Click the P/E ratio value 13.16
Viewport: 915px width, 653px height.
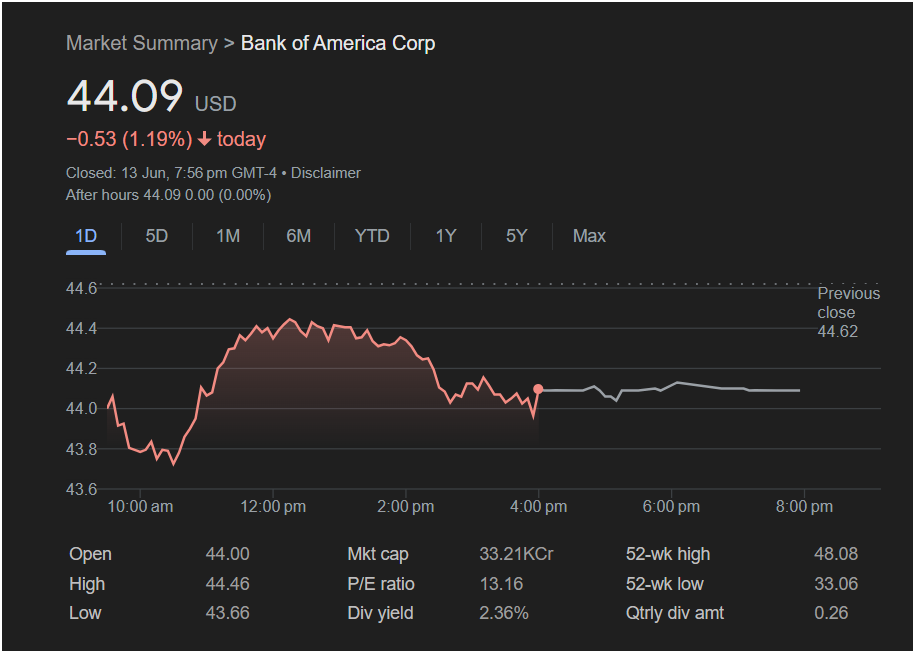click(x=501, y=584)
